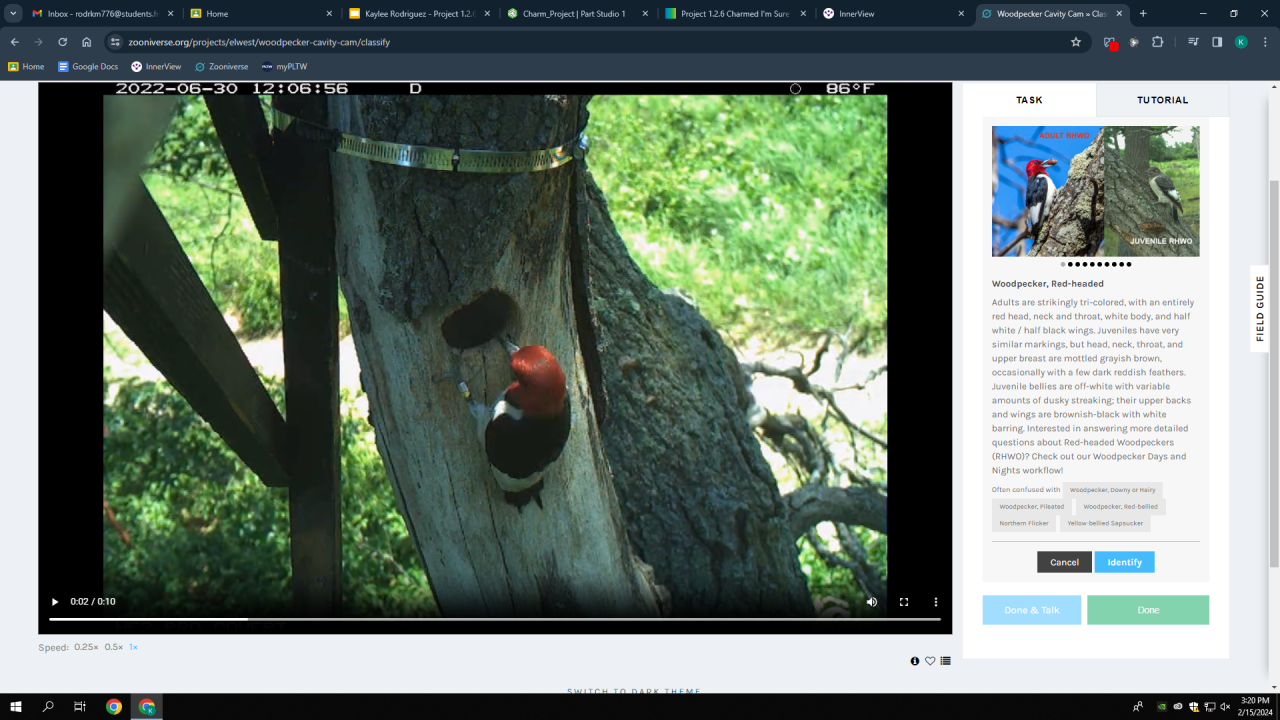
Task: Add subject to a collection (list icon)
Action: [945, 661]
